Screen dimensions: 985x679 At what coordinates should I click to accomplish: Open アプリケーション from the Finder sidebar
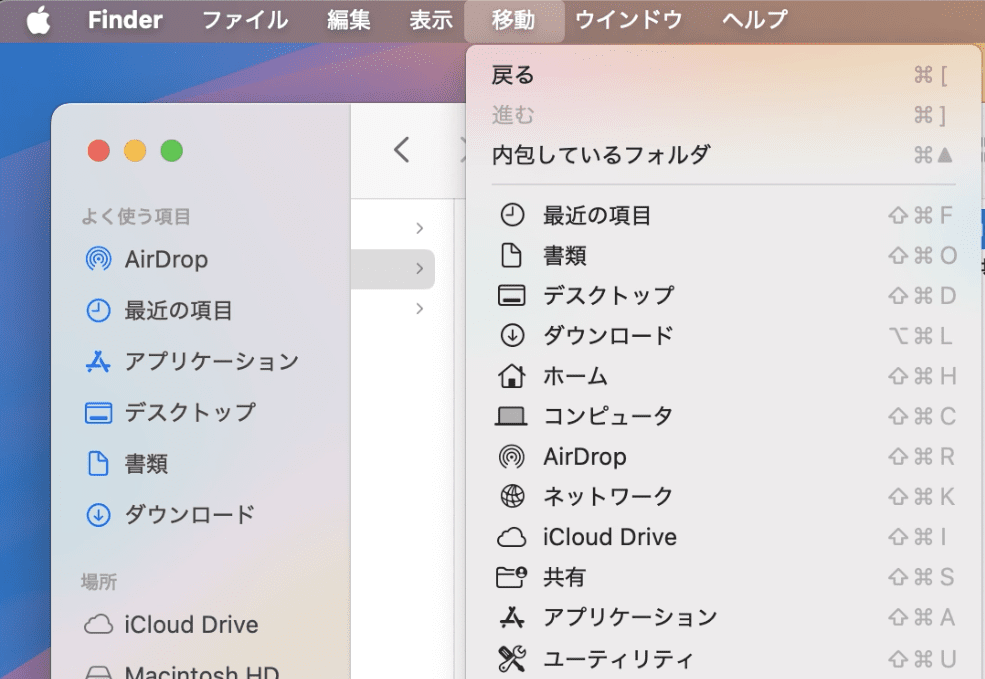192,361
